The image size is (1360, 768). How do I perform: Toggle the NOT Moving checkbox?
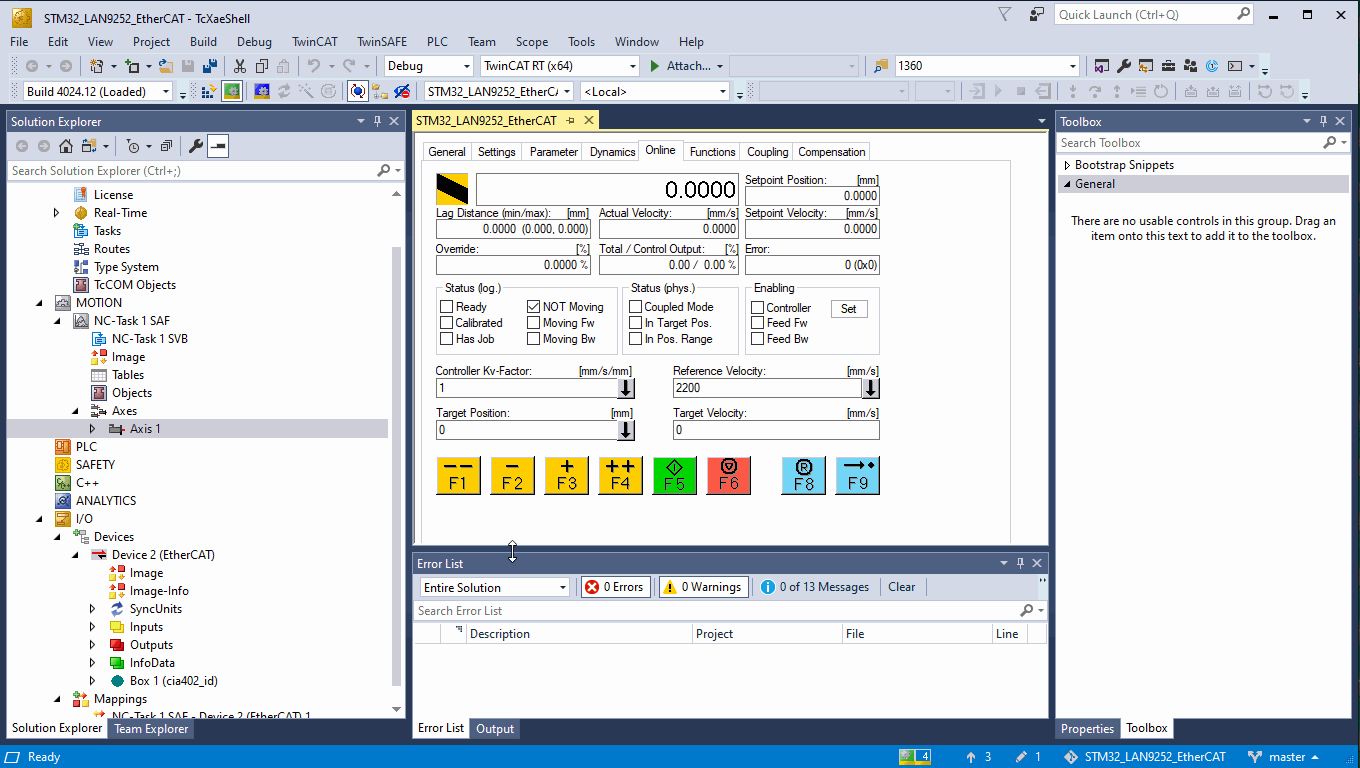tap(533, 307)
